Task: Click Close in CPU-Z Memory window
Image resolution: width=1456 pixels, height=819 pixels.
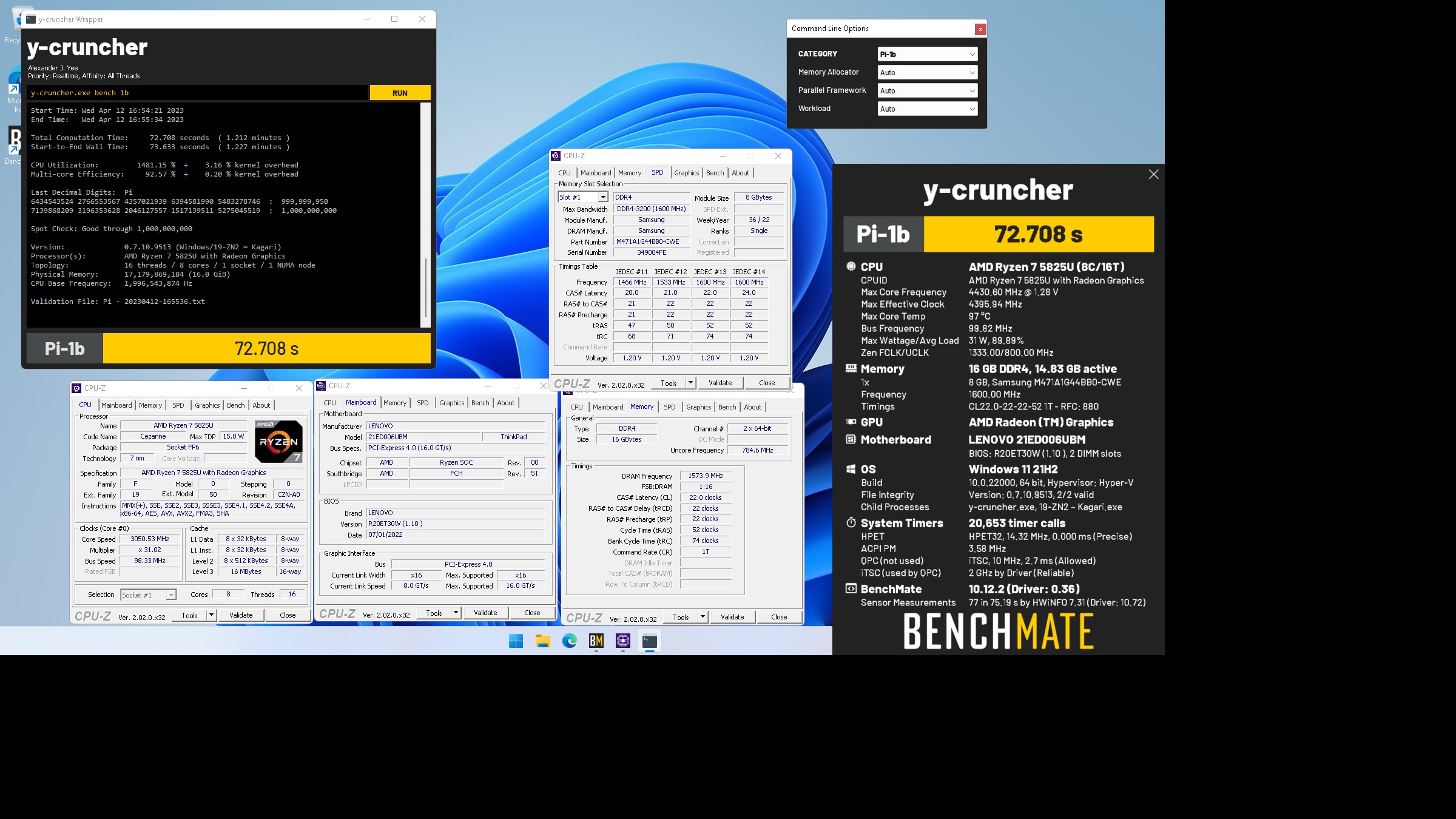Action: click(779, 617)
